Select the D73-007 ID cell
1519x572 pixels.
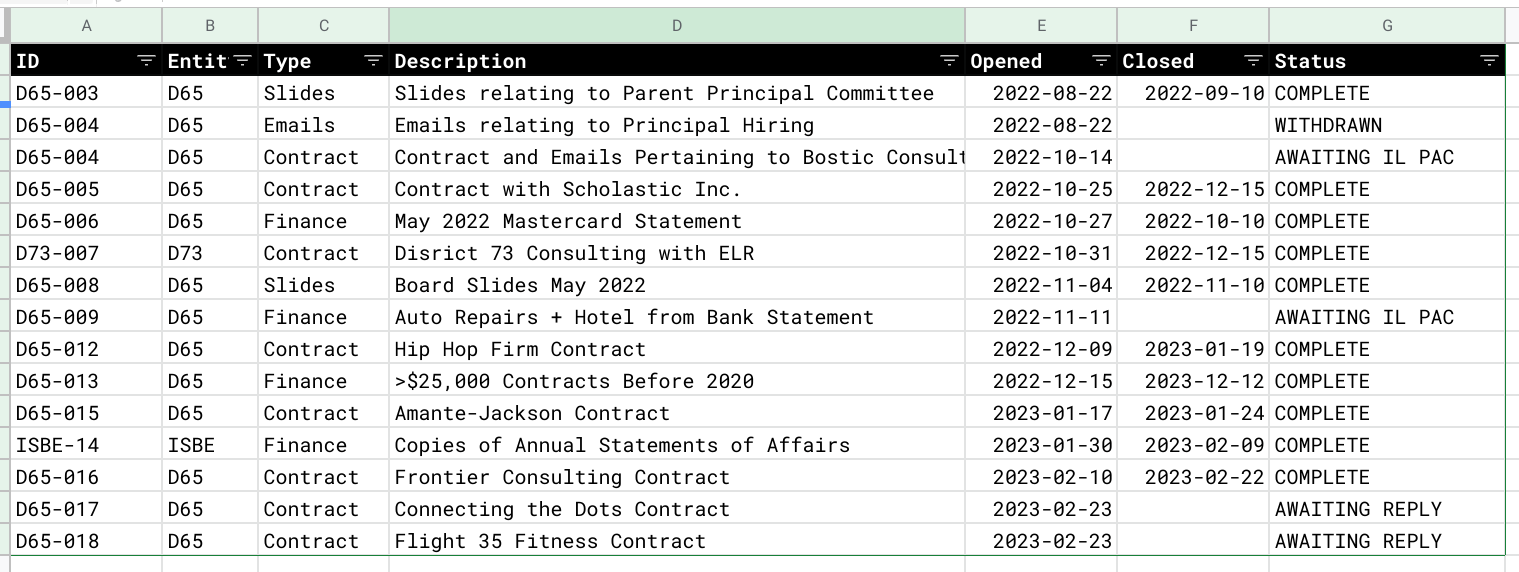86,253
